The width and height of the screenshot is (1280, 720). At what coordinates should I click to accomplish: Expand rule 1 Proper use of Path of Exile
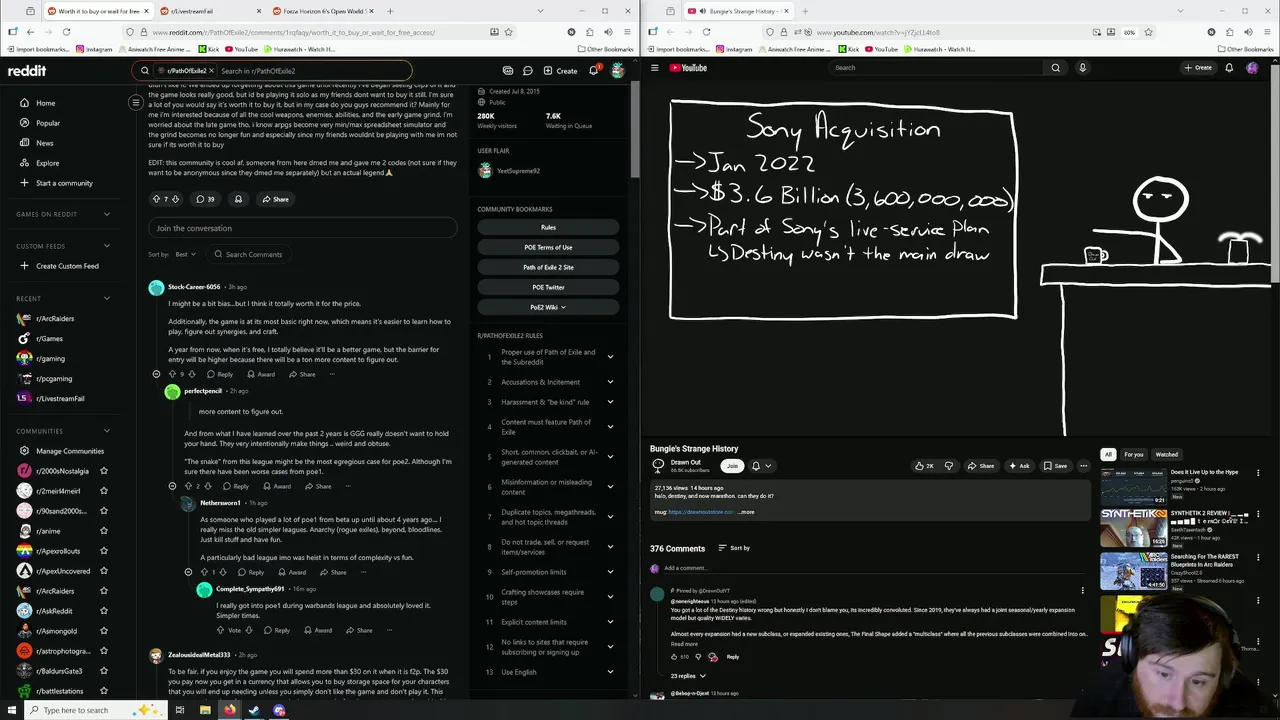tap(610, 357)
